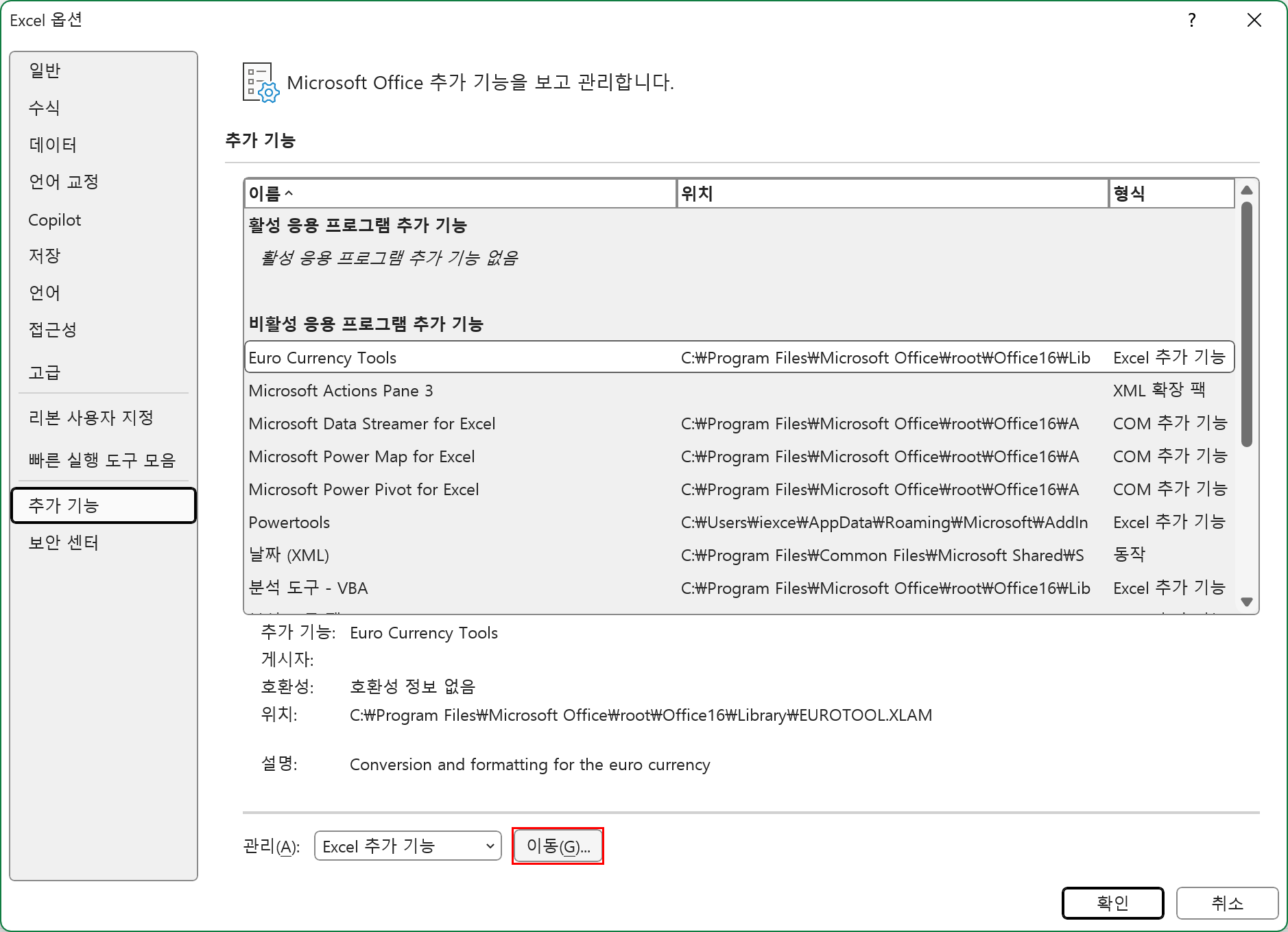Click the add-ins gear icon at top

click(259, 83)
